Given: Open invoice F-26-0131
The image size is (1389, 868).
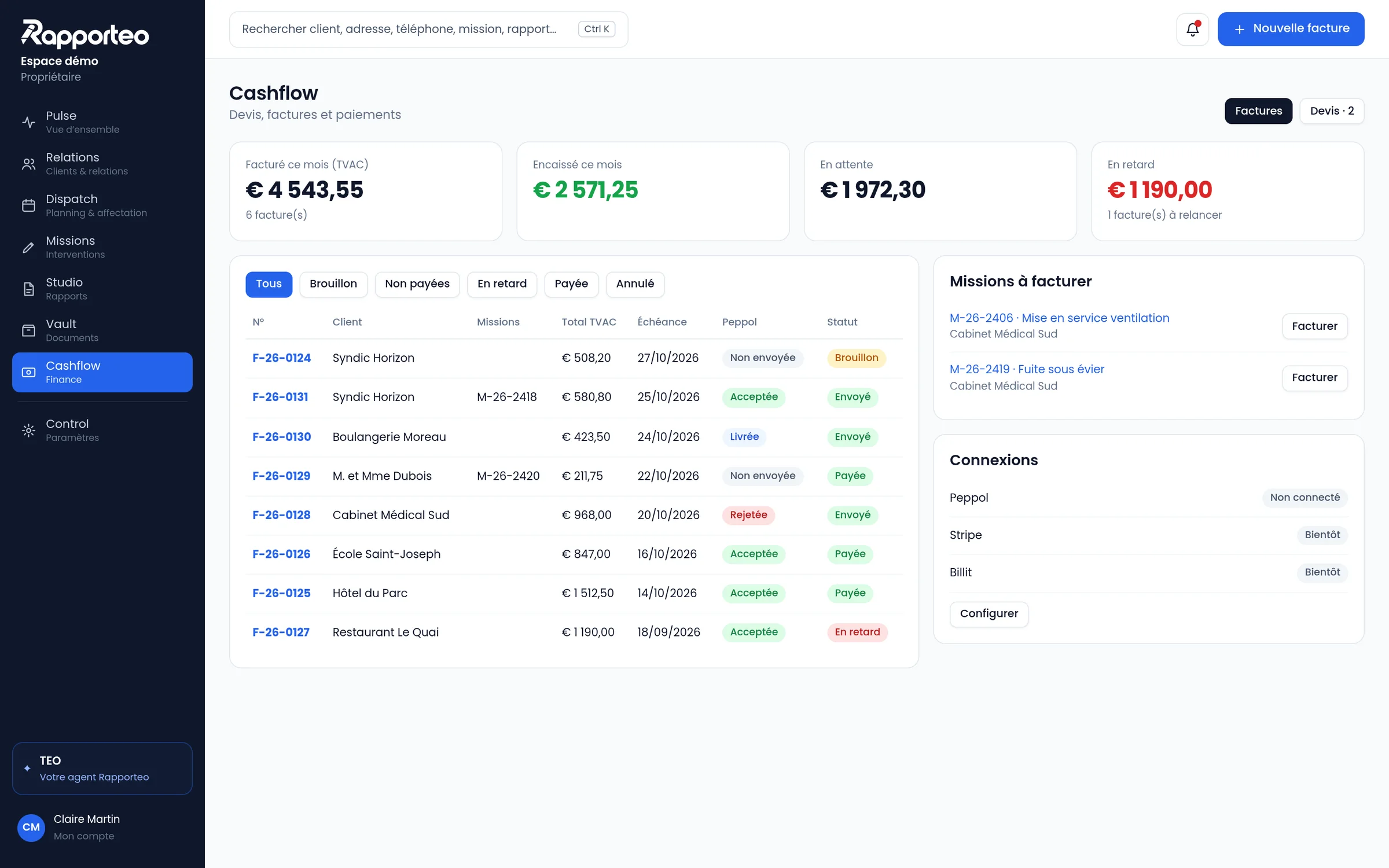Looking at the screenshot, I should (x=280, y=397).
